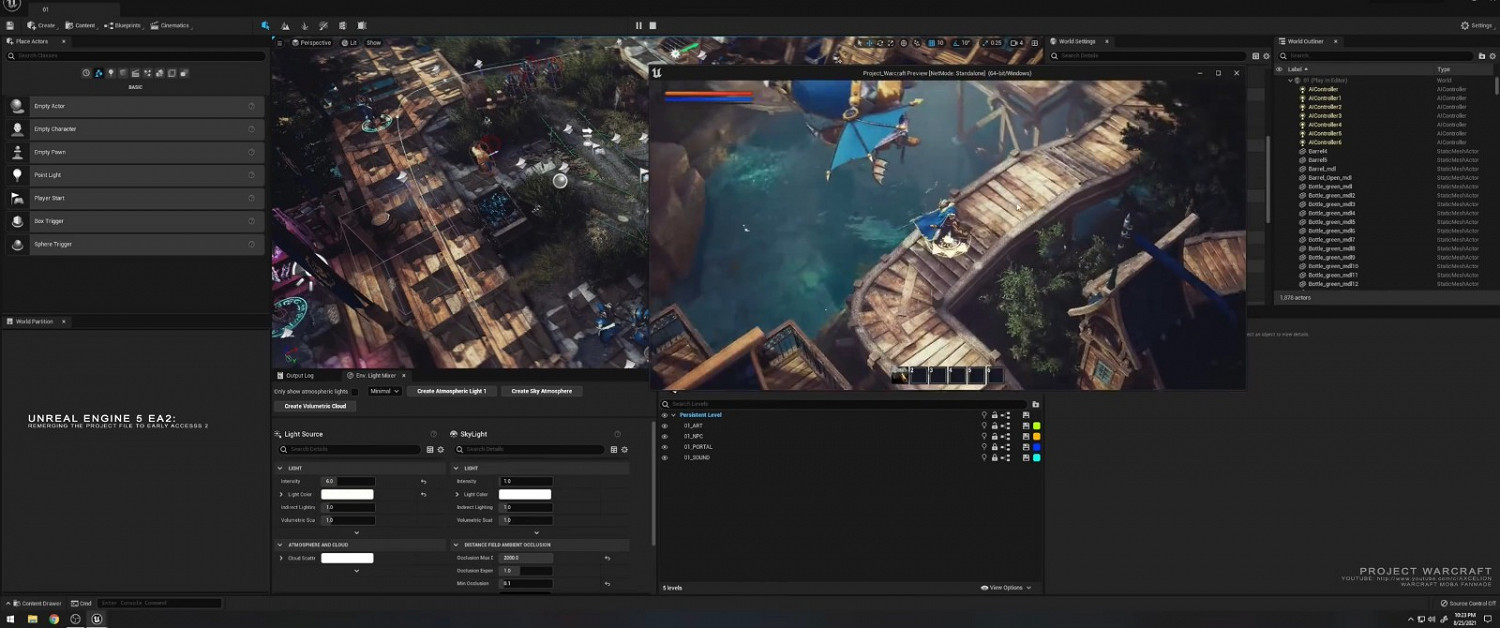
Task: Click the SkyLight Light Color swatch
Action: point(524,494)
